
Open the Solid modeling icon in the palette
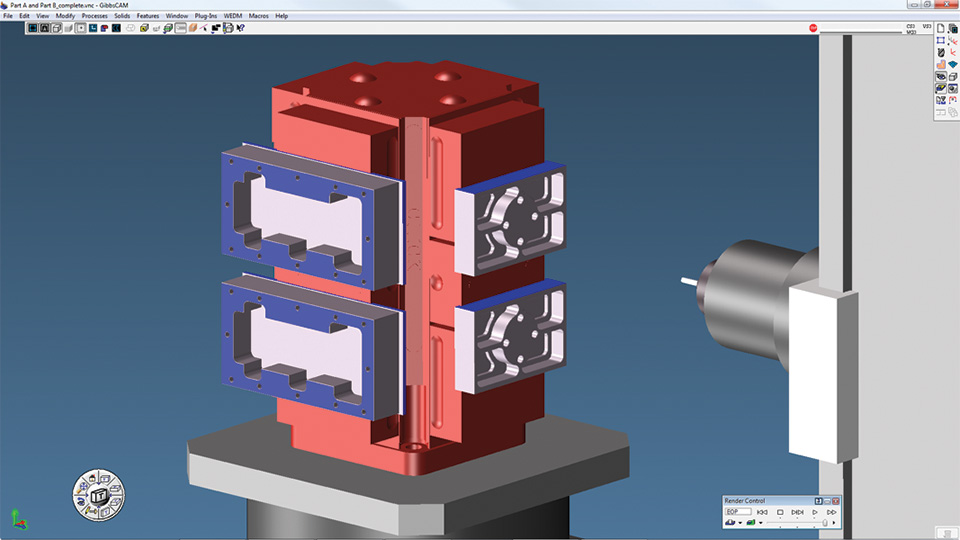(941, 64)
